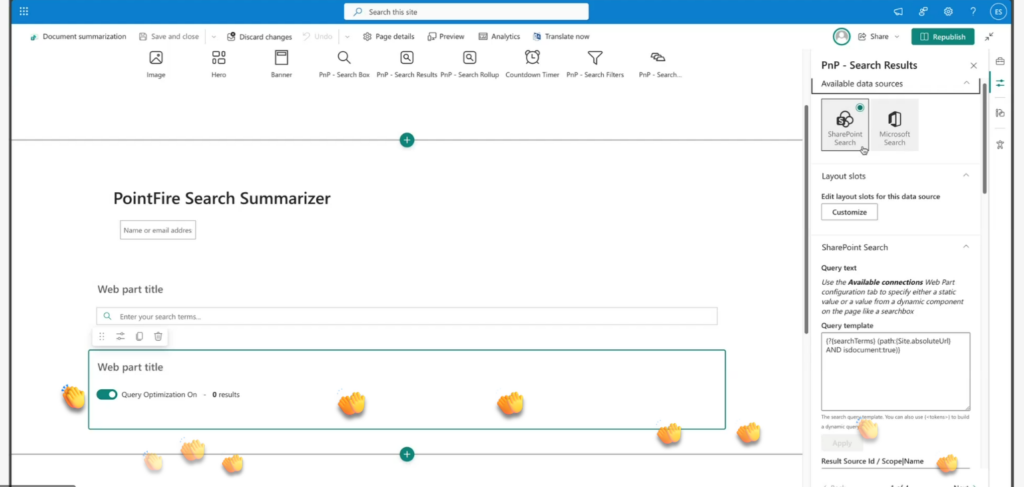Click the property pane vertical scrollbar
Screen dimensions: 1024x487
pos(985,138)
